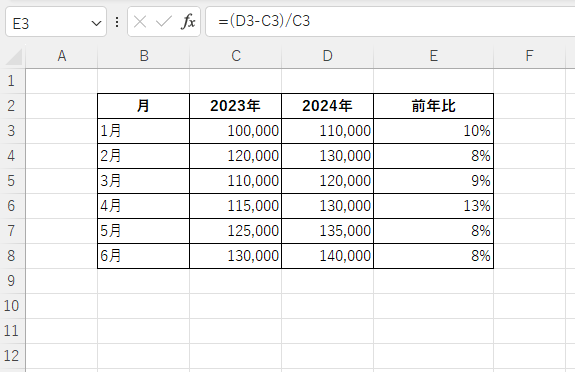Click the Select All corner triangle
The image size is (575, 372).
[14, 57]
